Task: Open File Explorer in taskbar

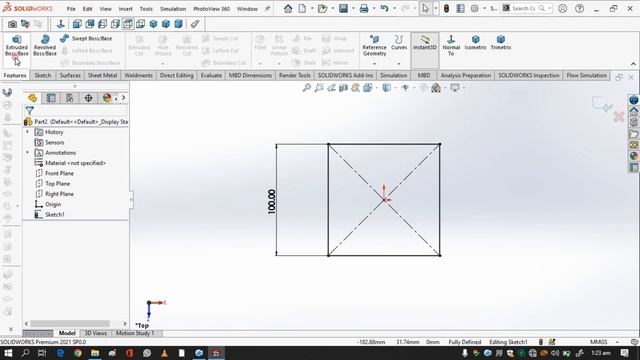Action: click(x=95, y=353)
